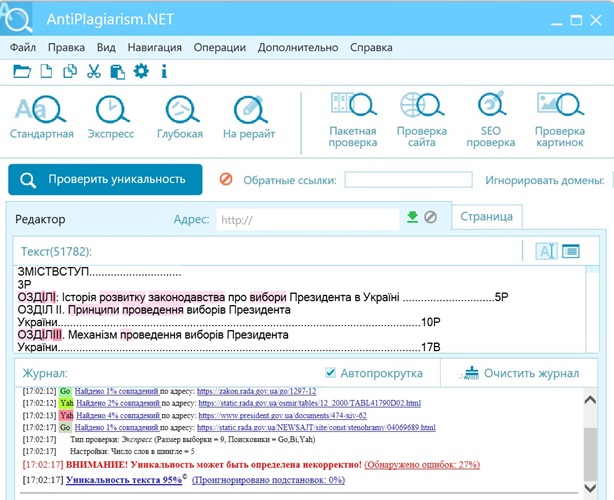
Task: Open the stenohramy/04069689.html link
Action: point(316,427)
